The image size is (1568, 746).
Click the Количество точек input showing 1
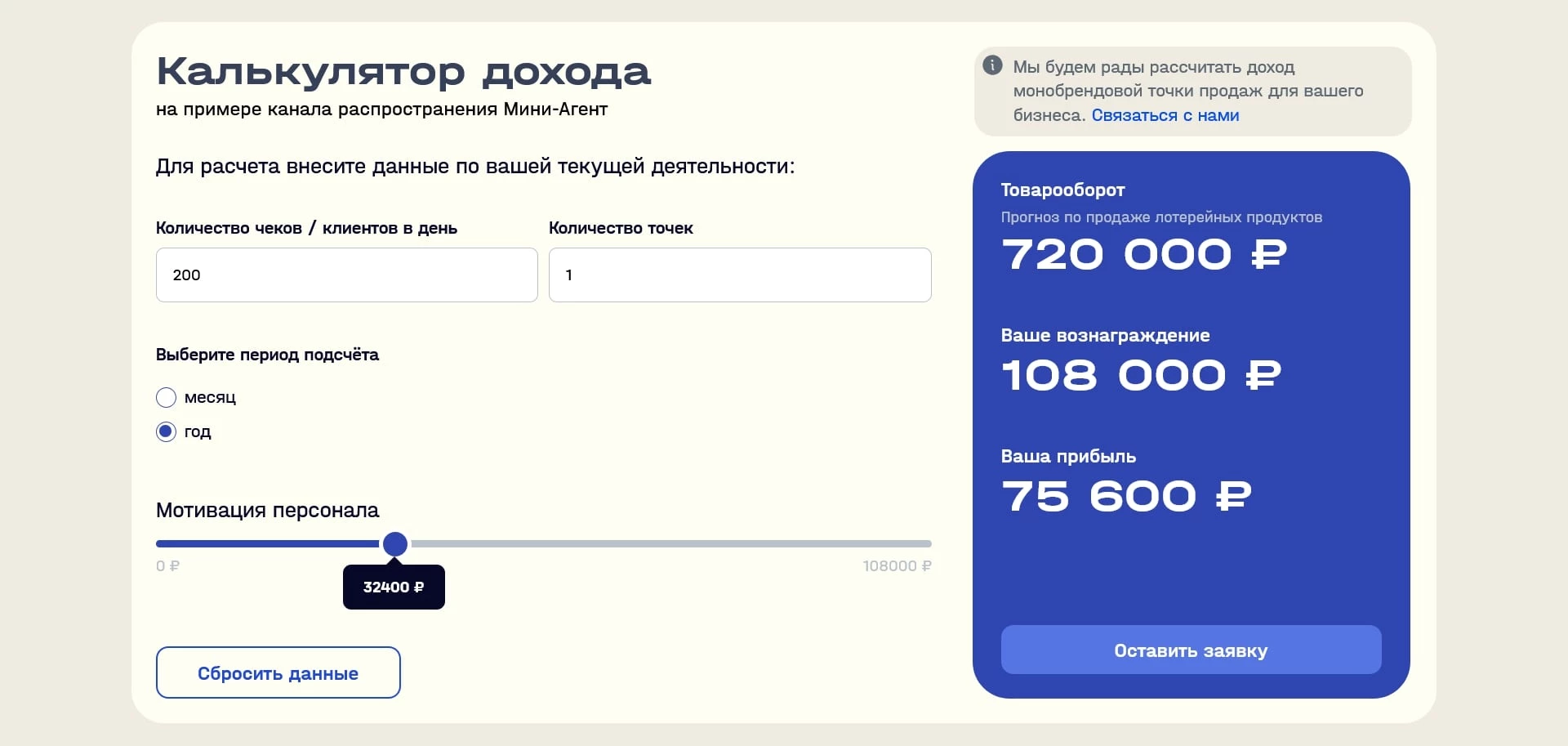click(x=739, y=275)
